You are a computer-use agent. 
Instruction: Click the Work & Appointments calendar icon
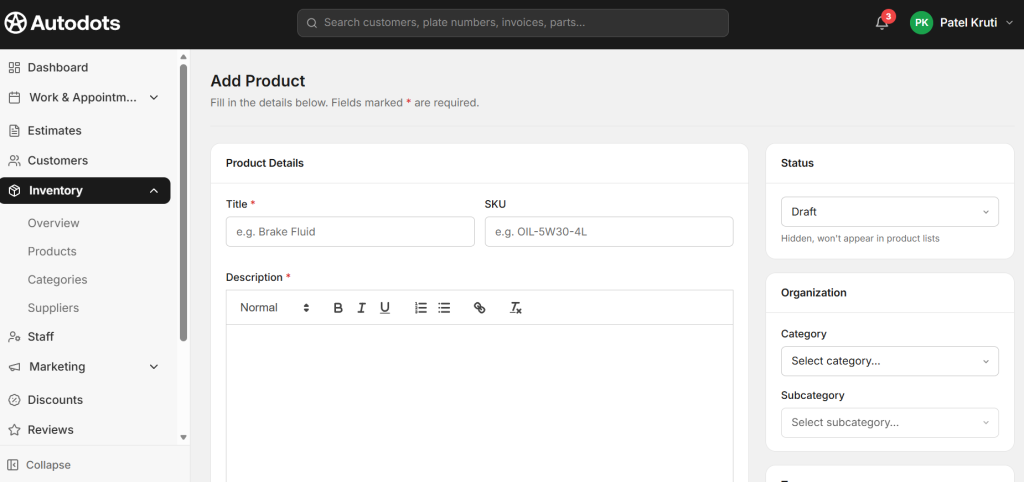[14, 98]
